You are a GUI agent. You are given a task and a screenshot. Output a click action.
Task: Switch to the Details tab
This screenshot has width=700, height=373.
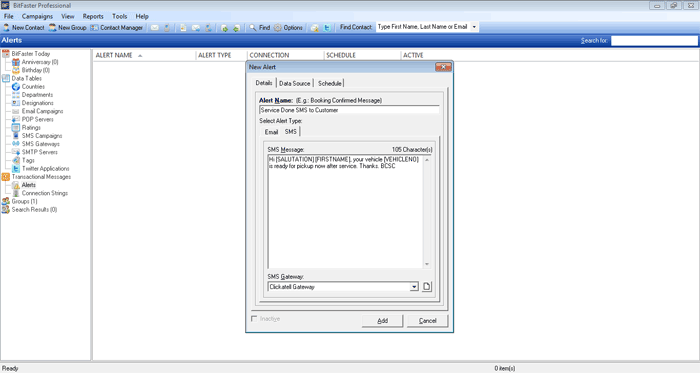[264, 83]
